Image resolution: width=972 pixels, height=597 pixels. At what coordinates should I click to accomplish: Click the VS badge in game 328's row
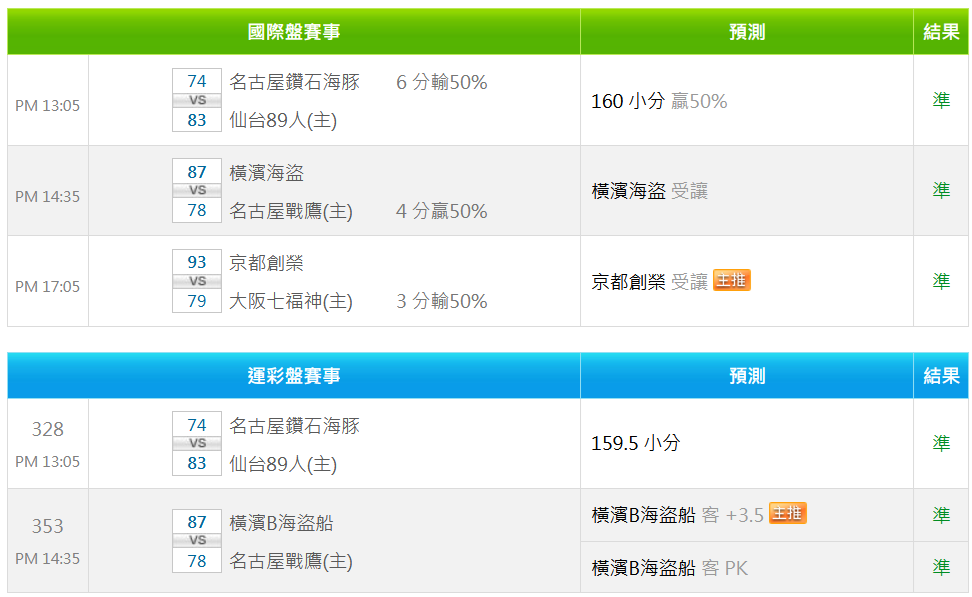point(197,444)
